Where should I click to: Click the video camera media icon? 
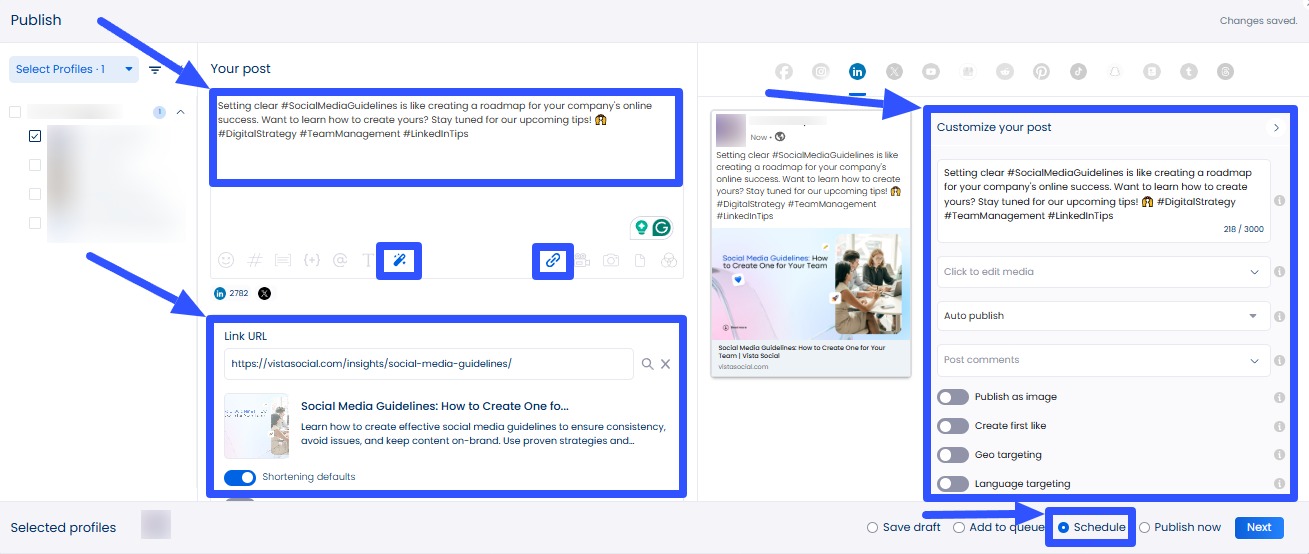click(582, 260)
